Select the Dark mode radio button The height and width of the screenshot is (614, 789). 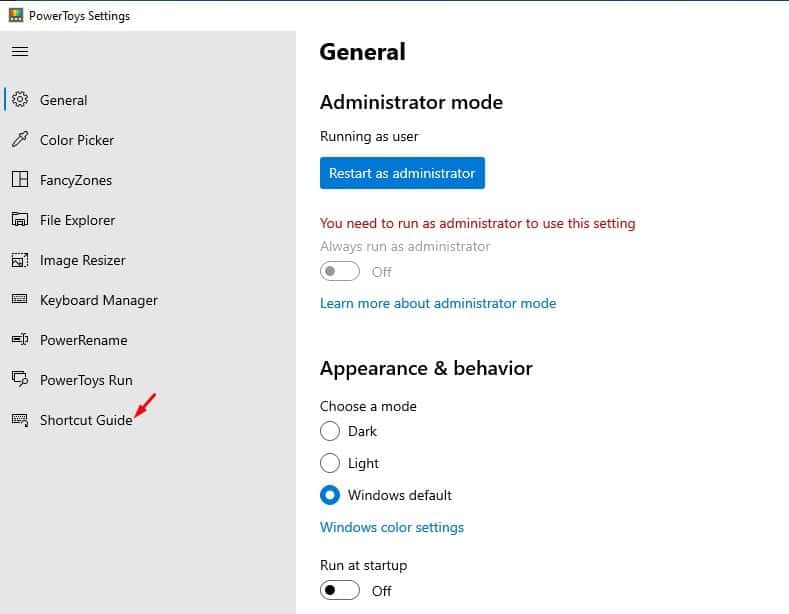(330, 431)
